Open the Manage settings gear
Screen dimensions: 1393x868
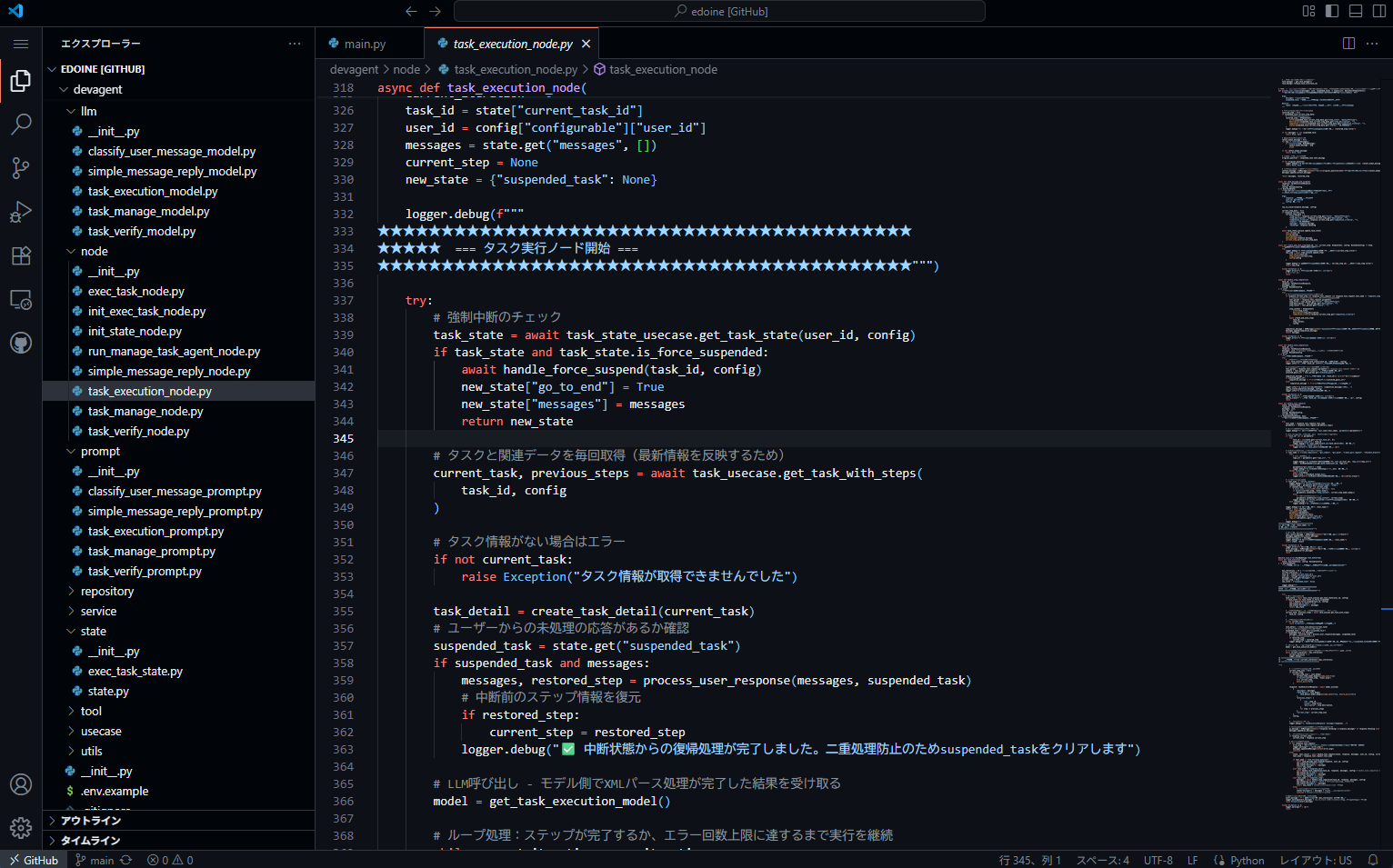pos(21,828)
